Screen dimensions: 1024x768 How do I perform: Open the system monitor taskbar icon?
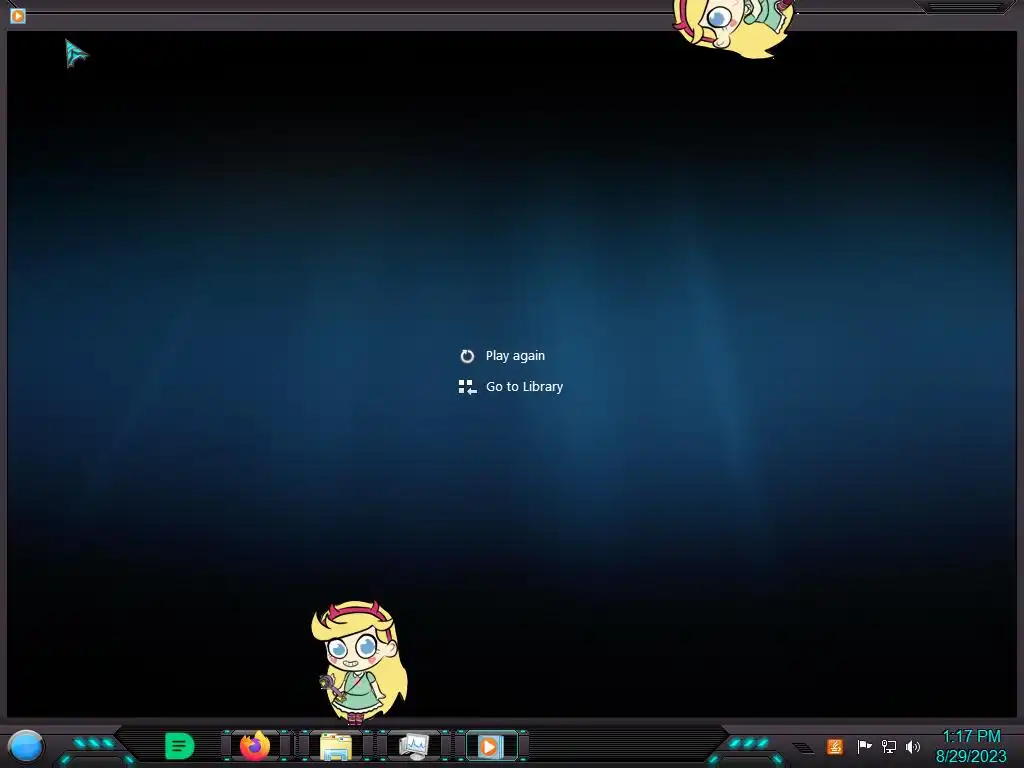coord(413,746)
